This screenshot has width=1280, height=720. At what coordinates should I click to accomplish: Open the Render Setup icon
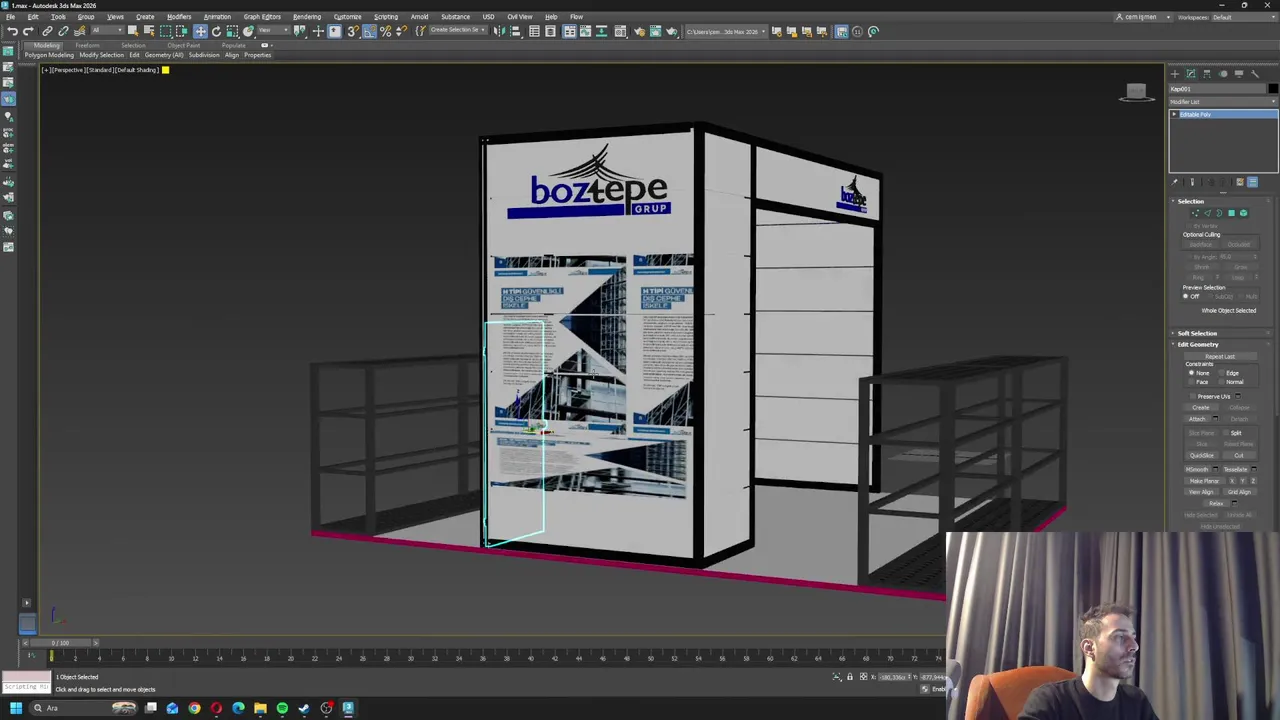(x=639, y=31)
